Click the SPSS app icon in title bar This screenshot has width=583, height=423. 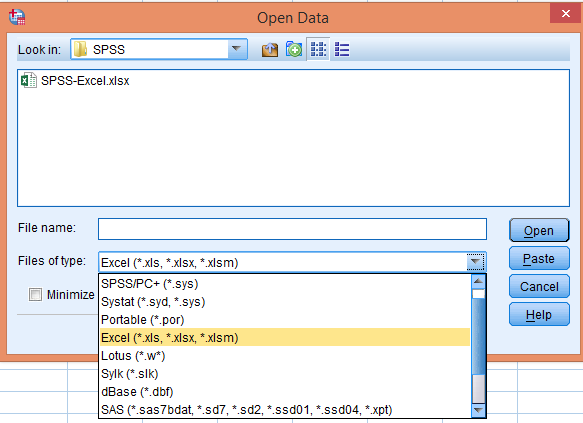point(17,17)
